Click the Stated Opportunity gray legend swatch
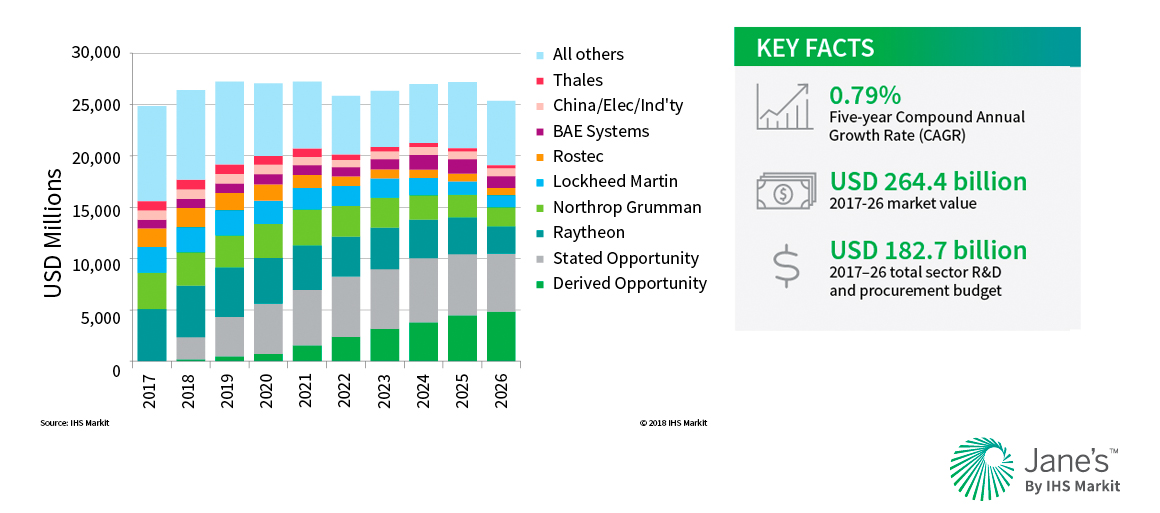1160x513 pixels. [540, 259]
